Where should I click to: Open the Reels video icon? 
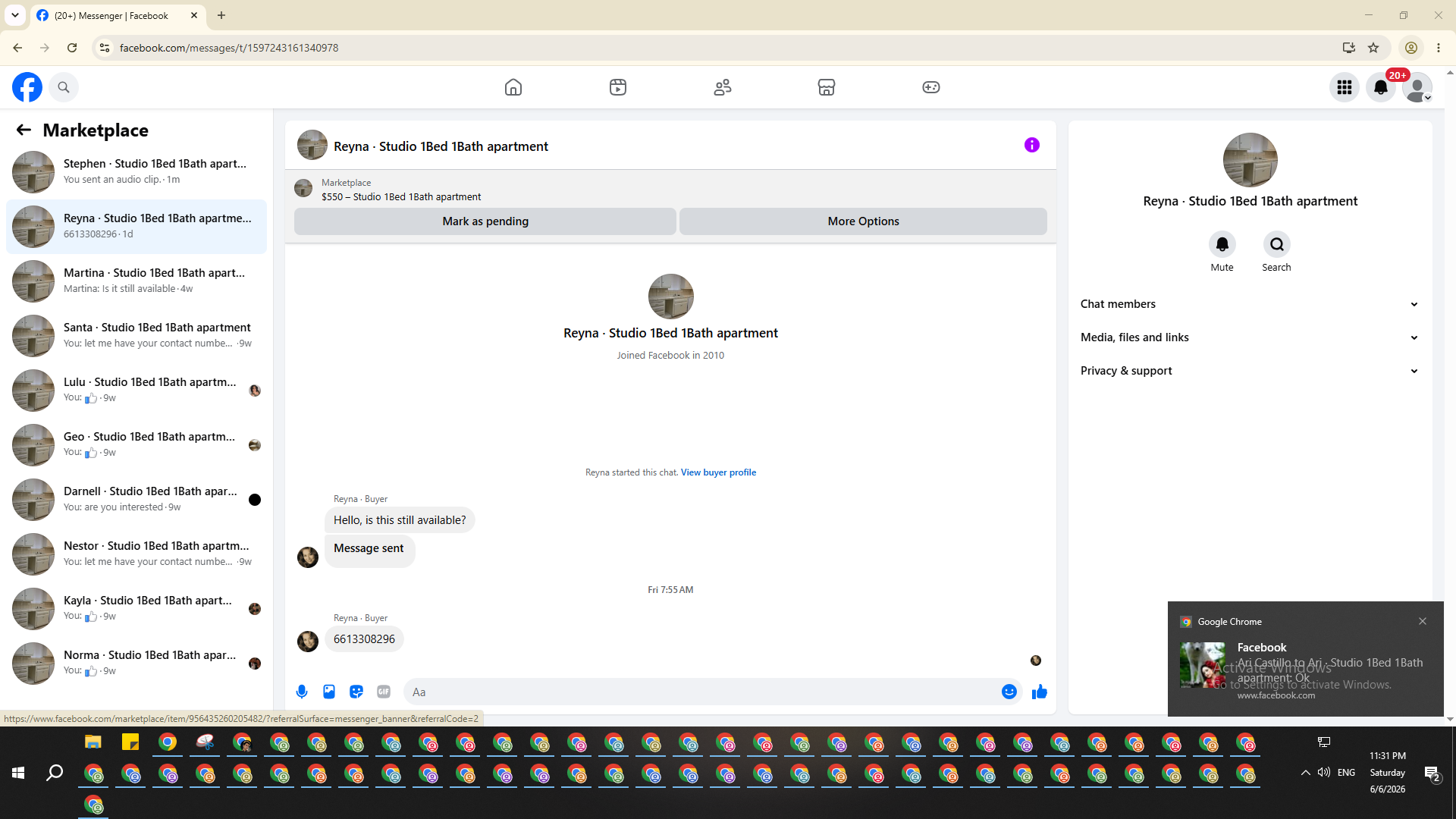tap(618, 87)
